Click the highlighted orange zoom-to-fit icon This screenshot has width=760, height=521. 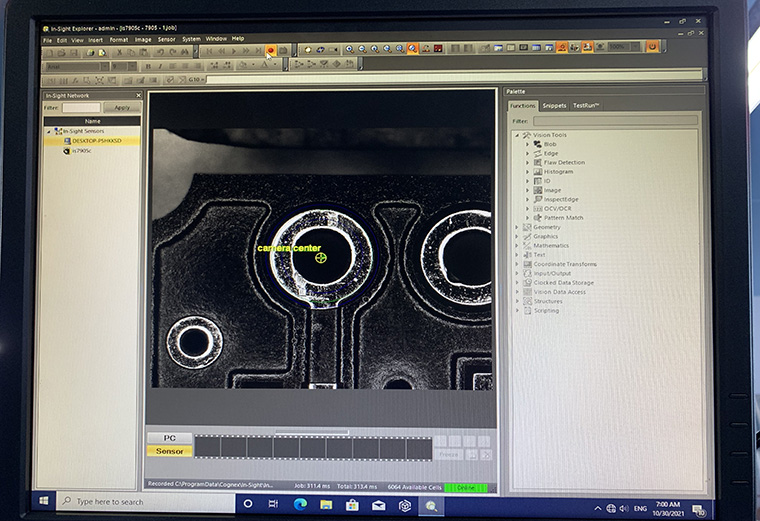tap(412, 49)
